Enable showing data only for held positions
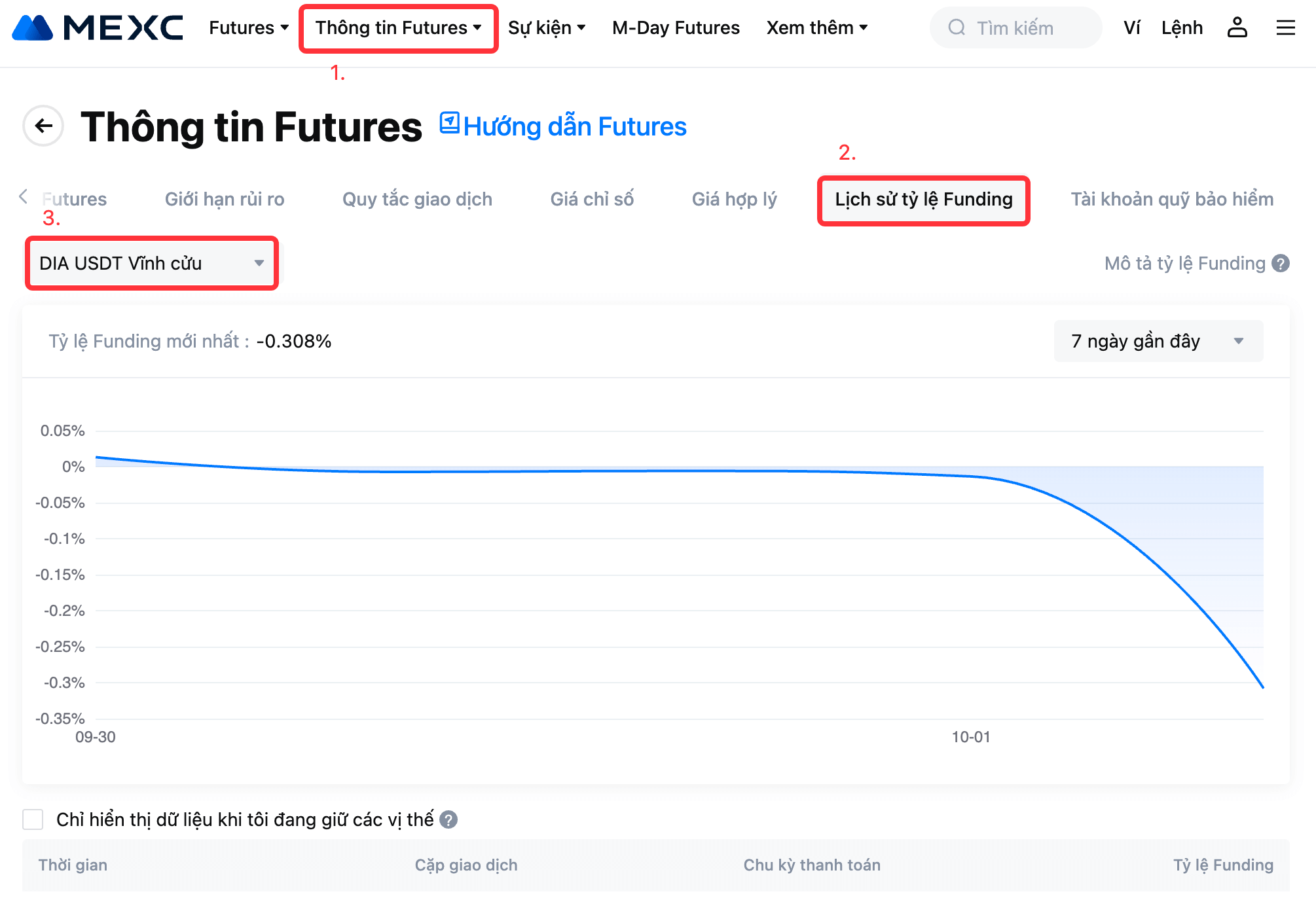 click(33, 819)
